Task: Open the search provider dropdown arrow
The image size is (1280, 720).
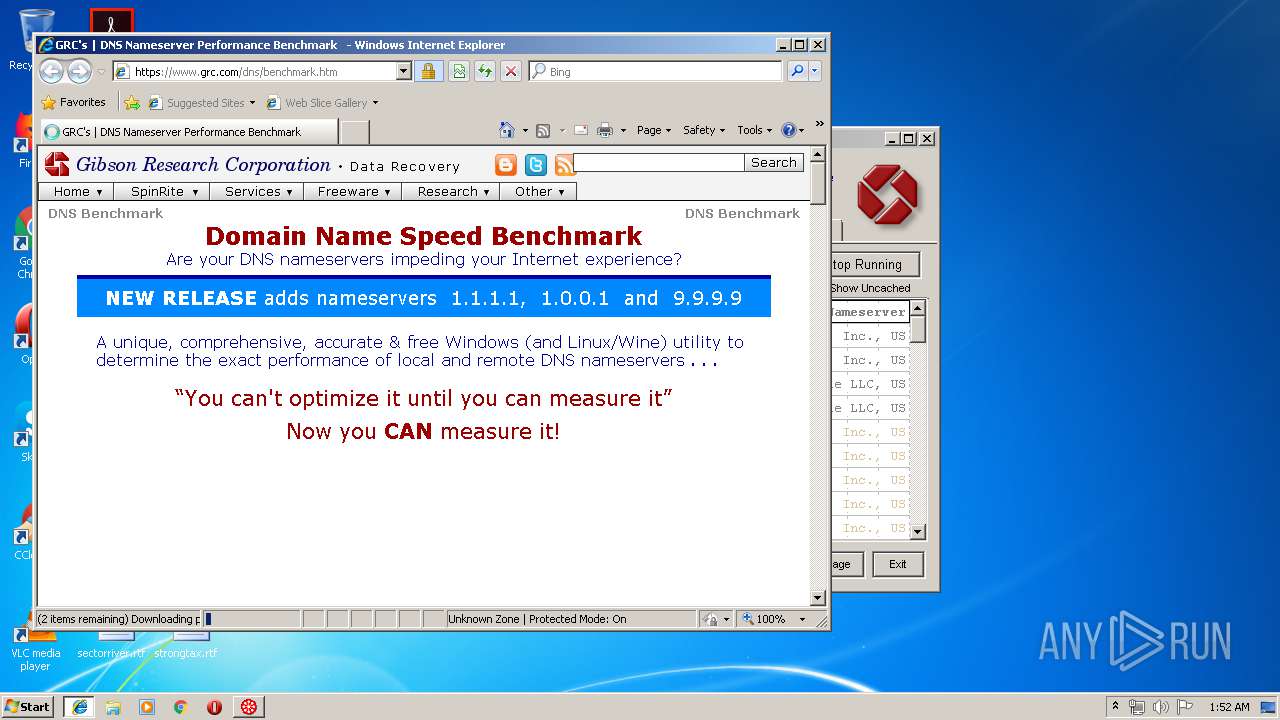Action: 814,71
